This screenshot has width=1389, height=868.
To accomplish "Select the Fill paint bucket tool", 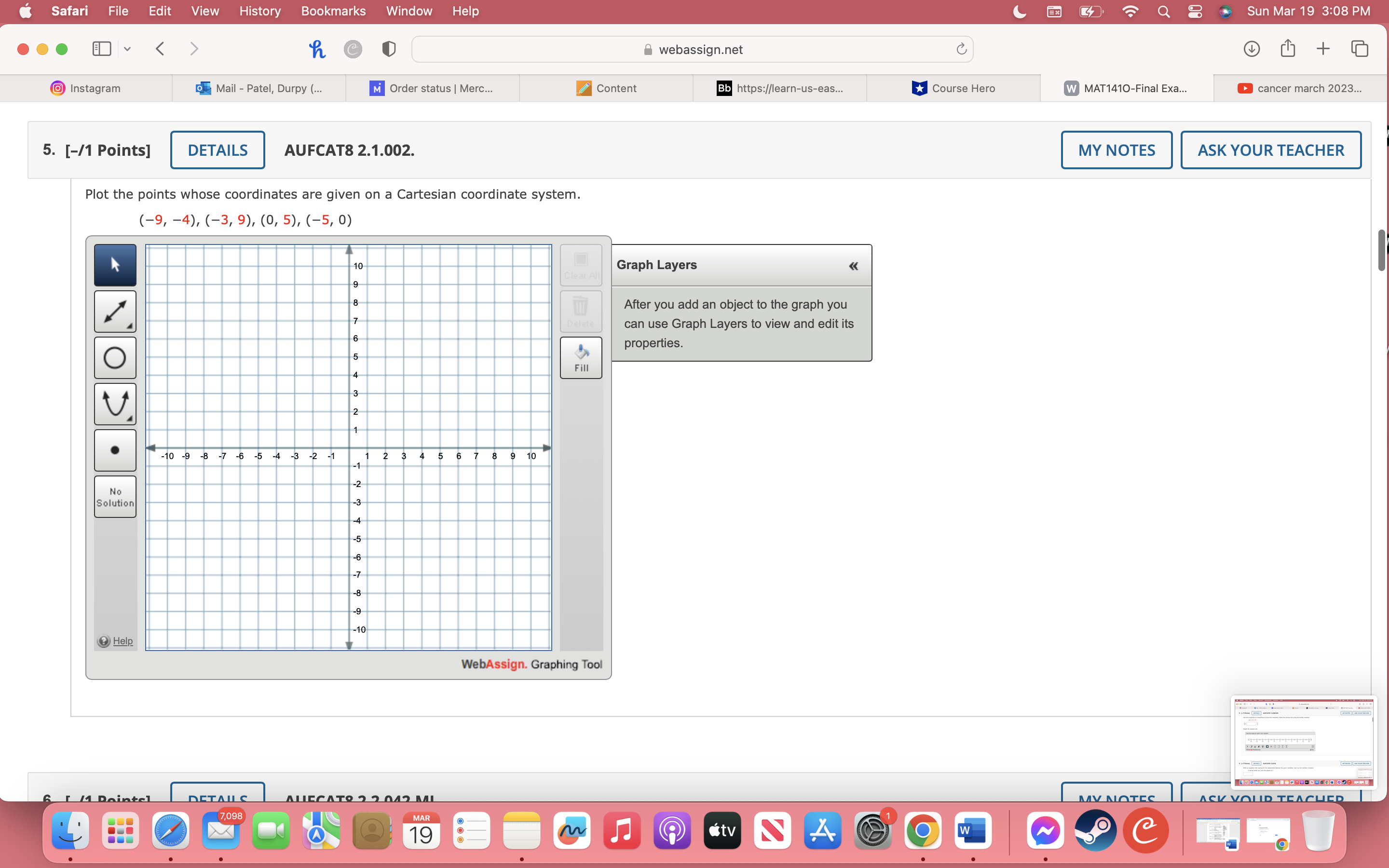I will click(580, 357).
